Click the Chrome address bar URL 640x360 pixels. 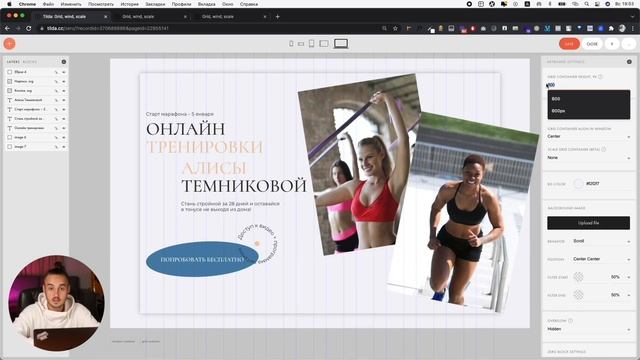point(108,28)
